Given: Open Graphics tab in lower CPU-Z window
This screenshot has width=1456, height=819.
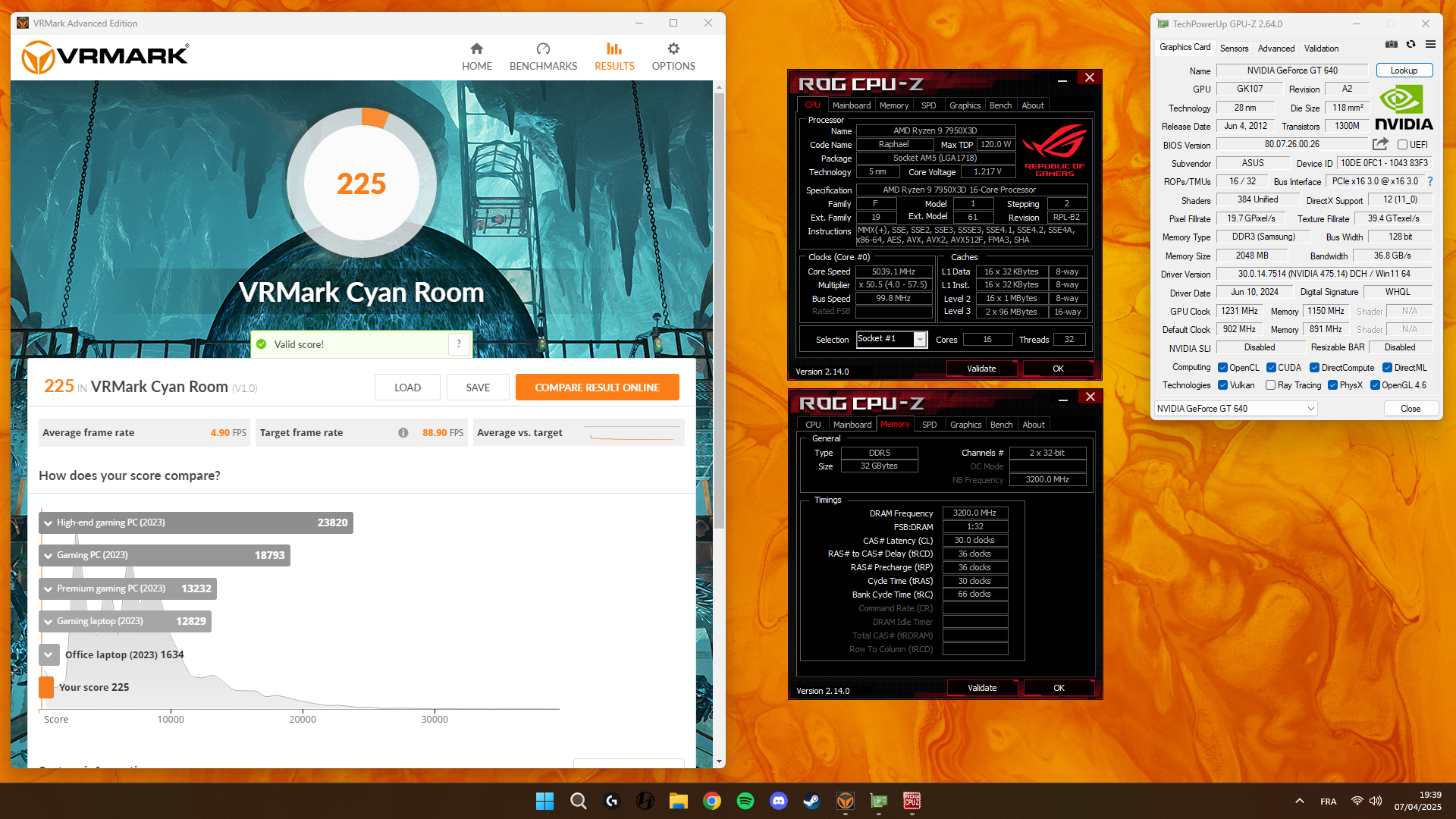Looking at the screenshot, I should click(x=965, y=425).
